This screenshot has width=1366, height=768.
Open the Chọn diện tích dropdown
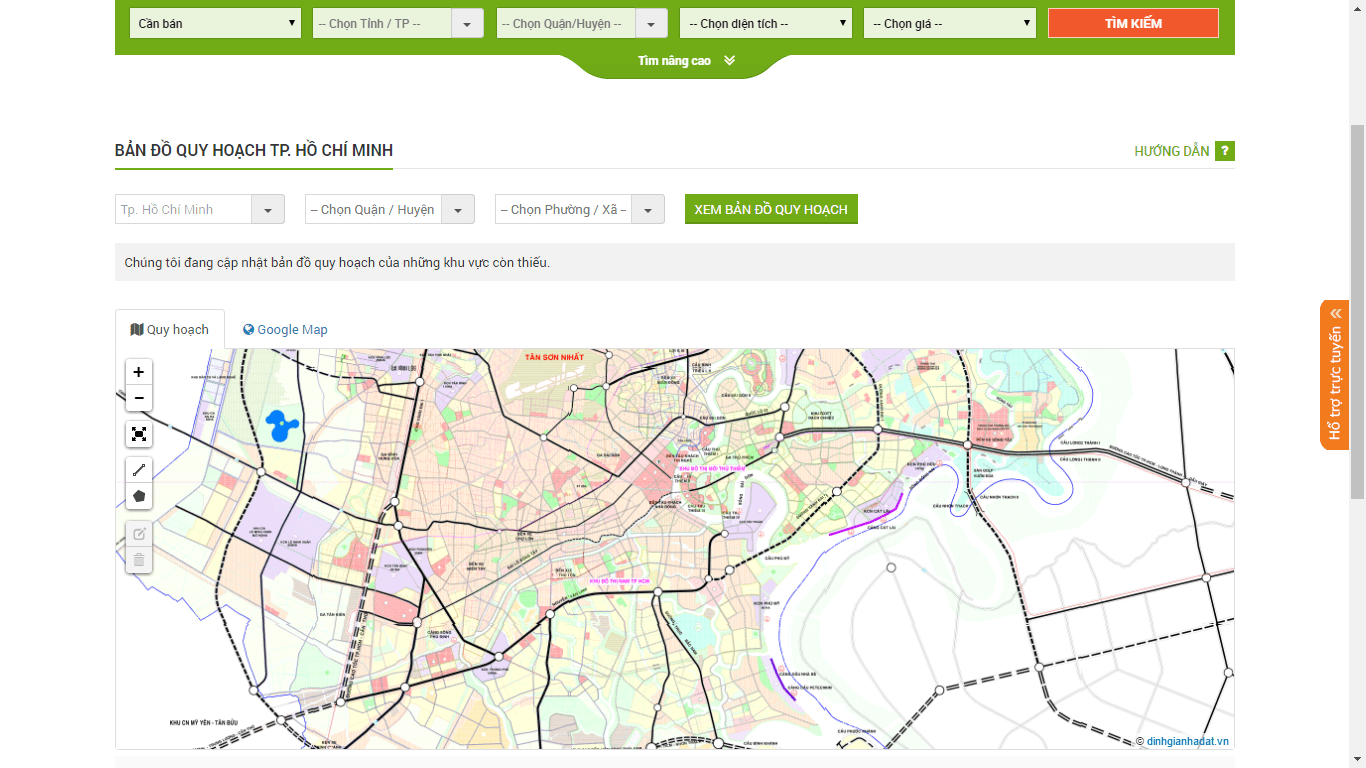pyautogui.click(x=765, y=23)
